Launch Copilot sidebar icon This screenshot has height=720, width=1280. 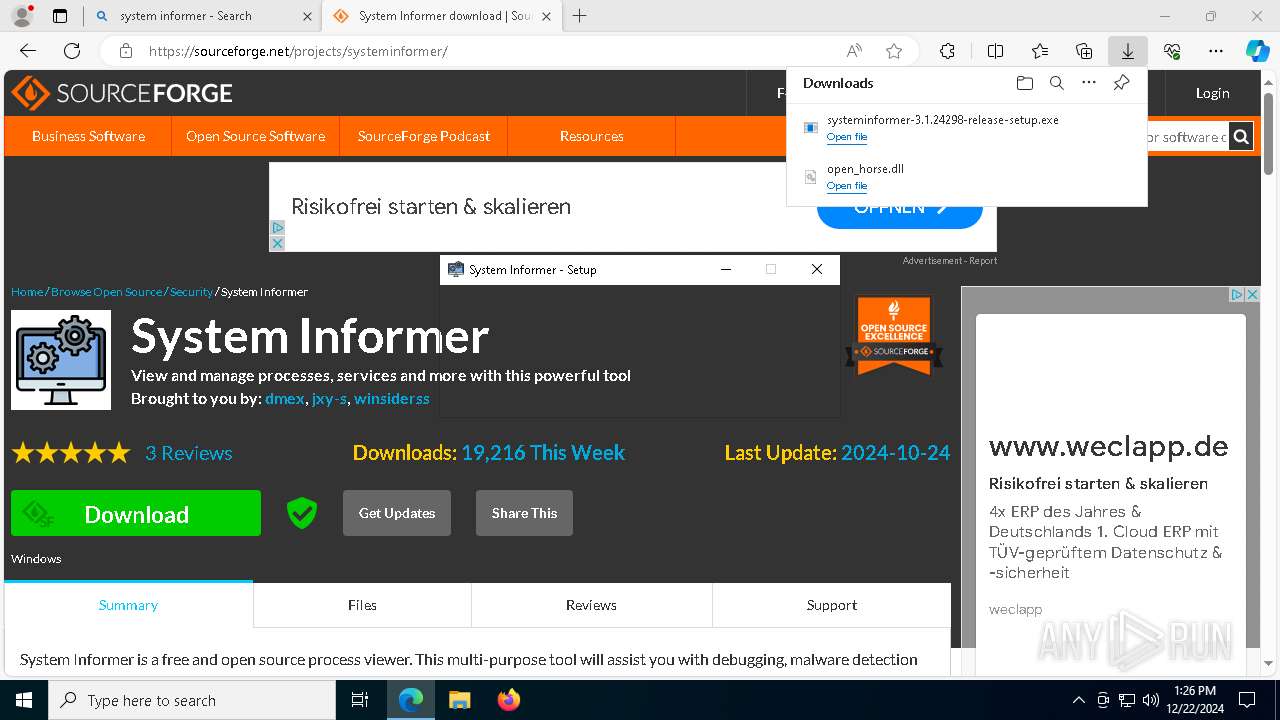tap(1258, 51)
